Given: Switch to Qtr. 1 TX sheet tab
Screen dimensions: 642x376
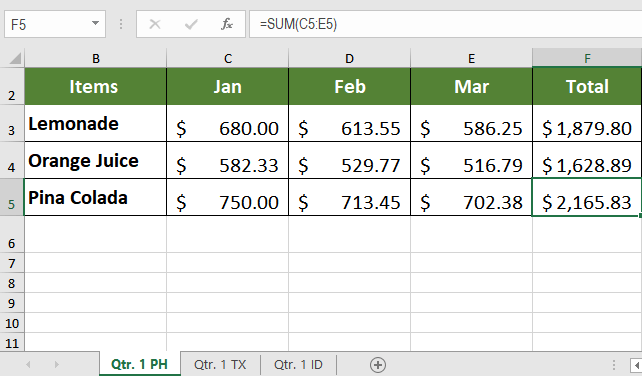Looking at the screenshot, I should [x=220, y=364].
